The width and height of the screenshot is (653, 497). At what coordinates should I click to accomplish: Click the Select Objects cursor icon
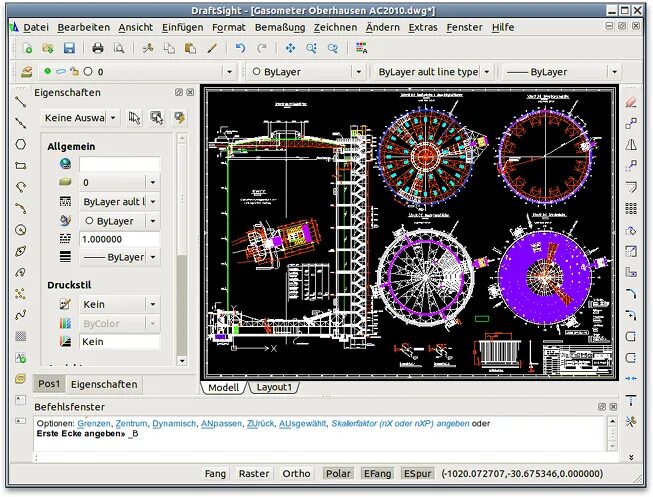click(157, 118)
